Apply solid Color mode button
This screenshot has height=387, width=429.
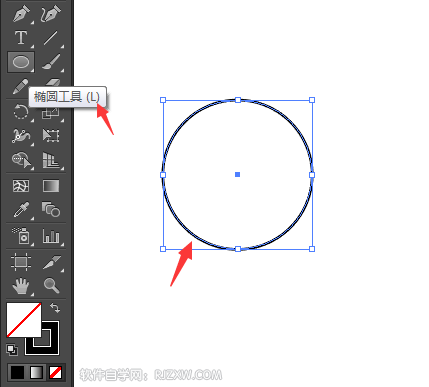(17, 372)
